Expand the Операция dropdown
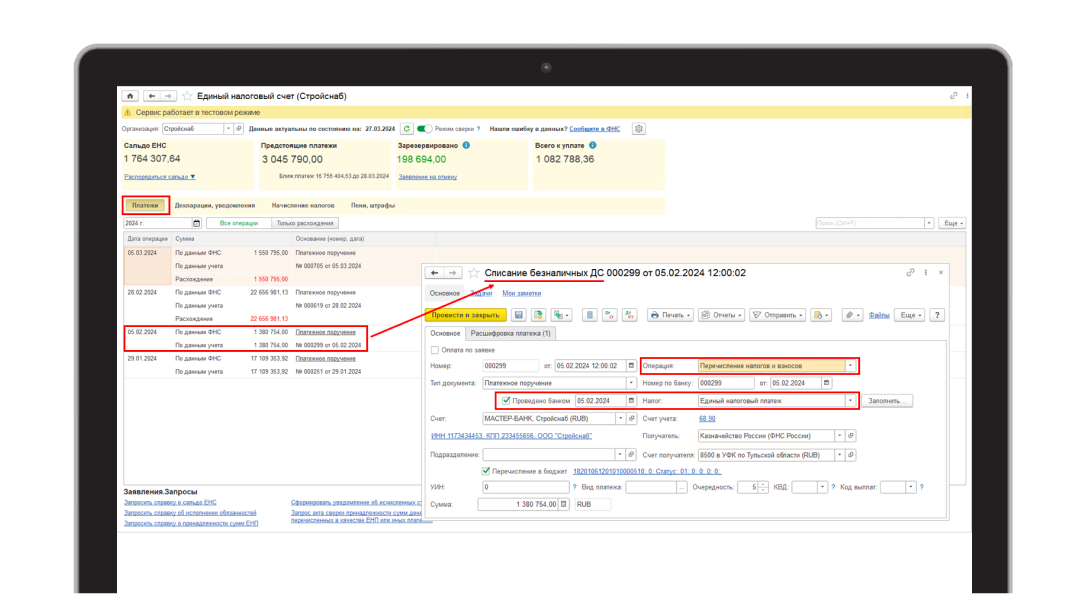Screen dimensions: 1084x594 coord(851,366)
